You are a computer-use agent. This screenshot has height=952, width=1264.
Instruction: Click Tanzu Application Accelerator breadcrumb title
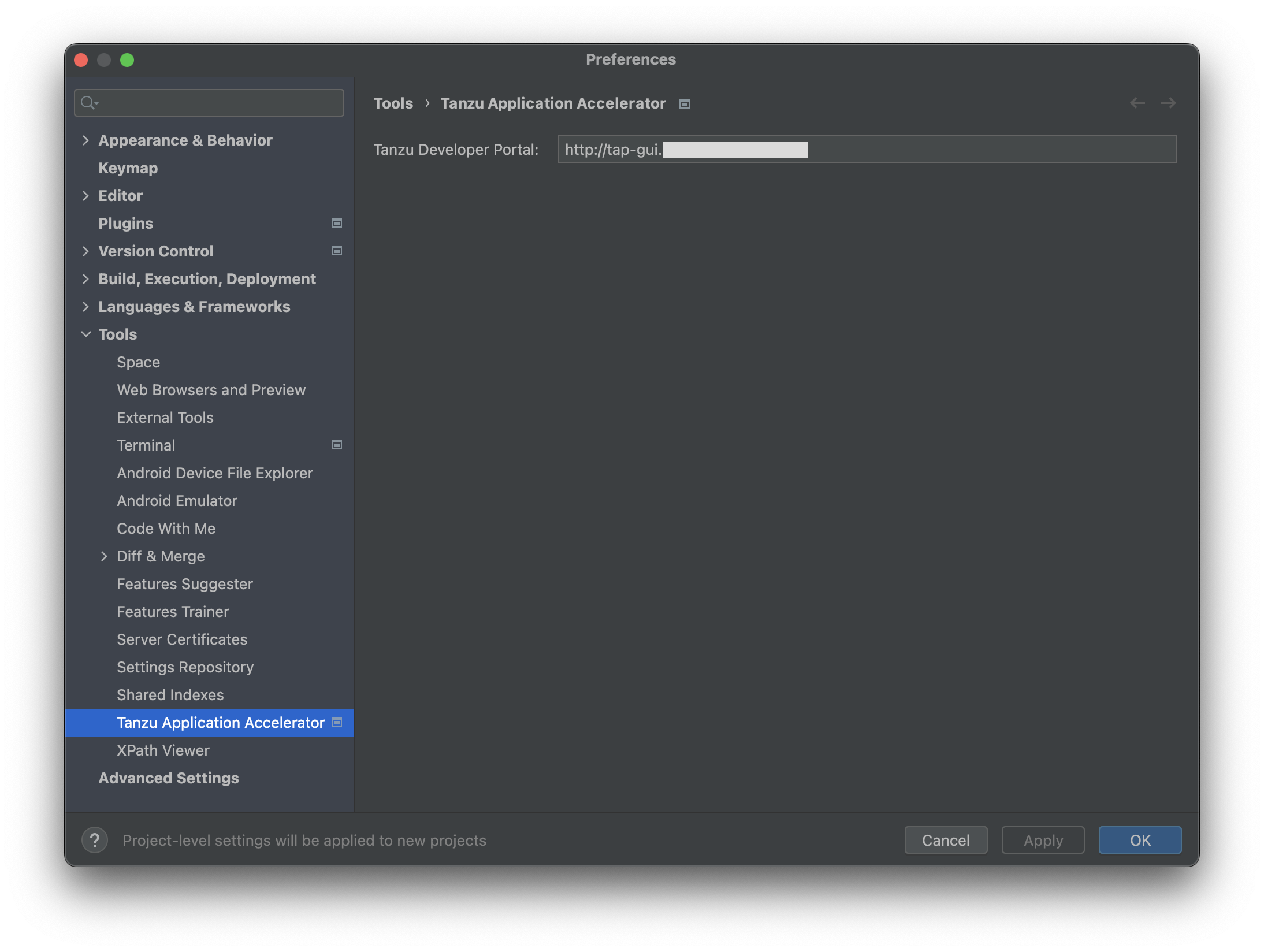[553, 103]
